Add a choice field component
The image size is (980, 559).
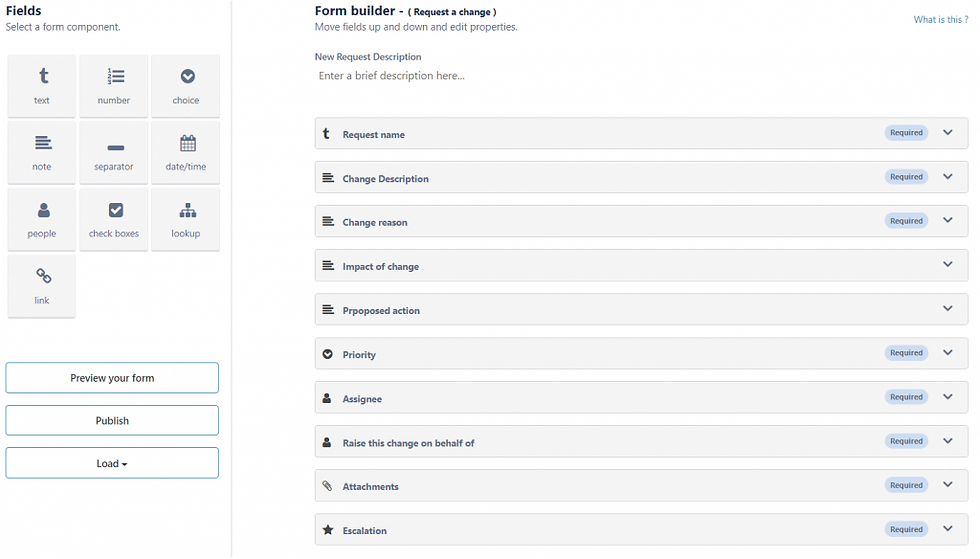(x=186, y=86)
